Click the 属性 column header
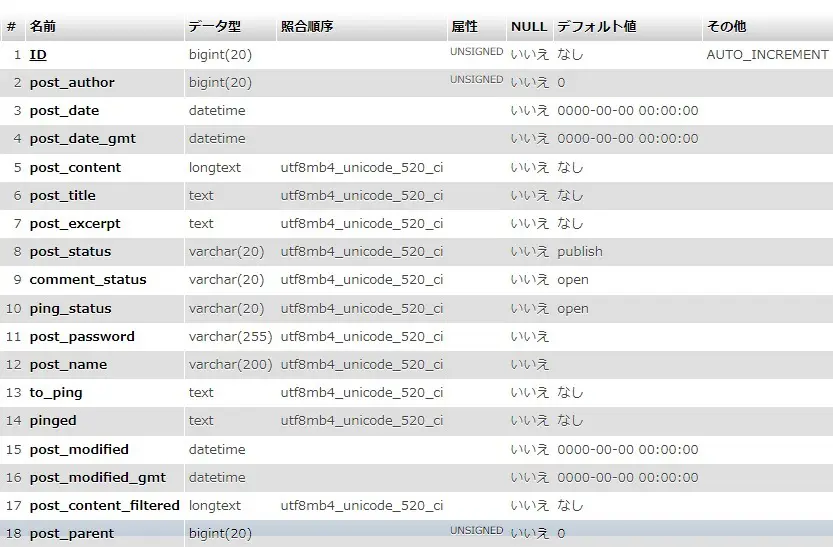The width and height of the screenshot is (833, 547). (x=464, y=26)
